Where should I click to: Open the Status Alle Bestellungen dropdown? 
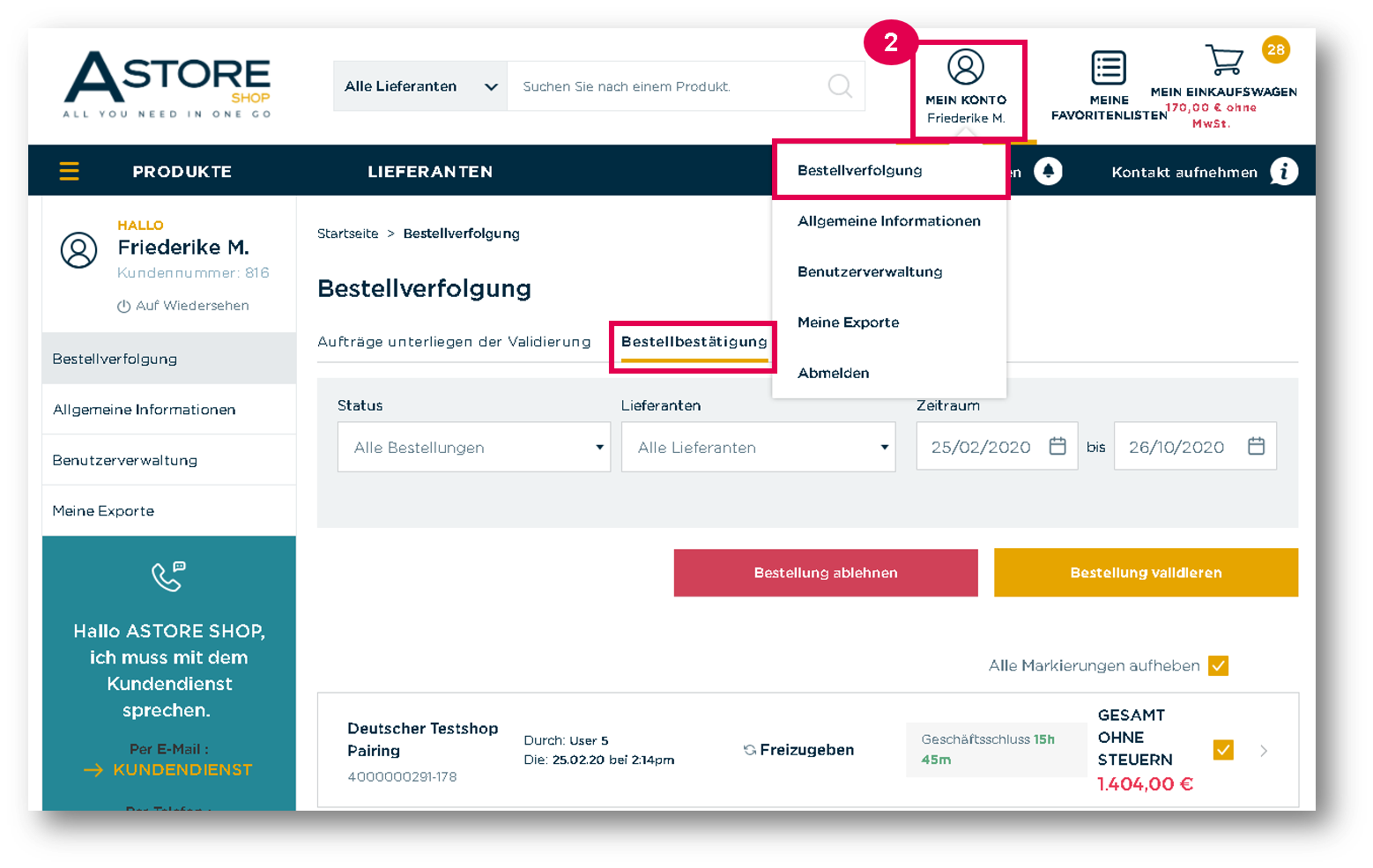pyautogui.click(x=474, y=447)
